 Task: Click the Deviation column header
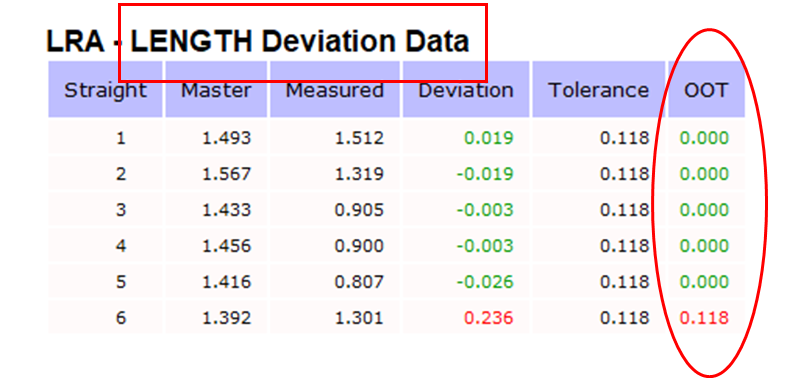click(466, 91)
